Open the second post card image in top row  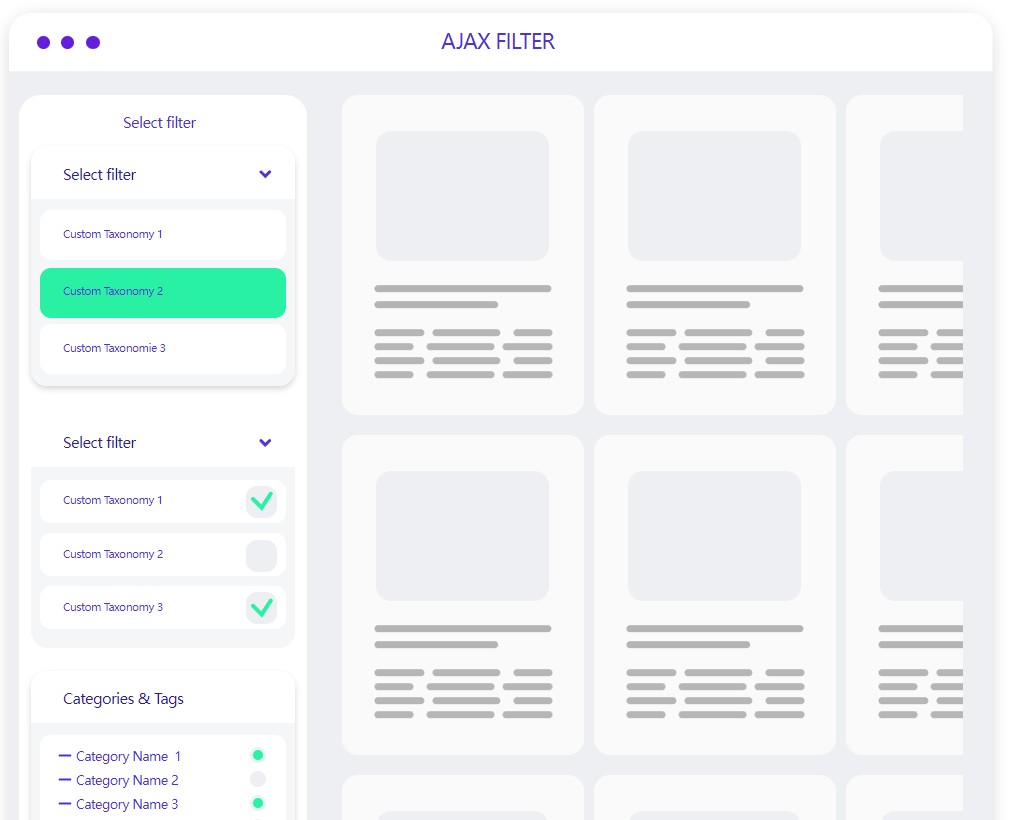[x=714, y=196]
